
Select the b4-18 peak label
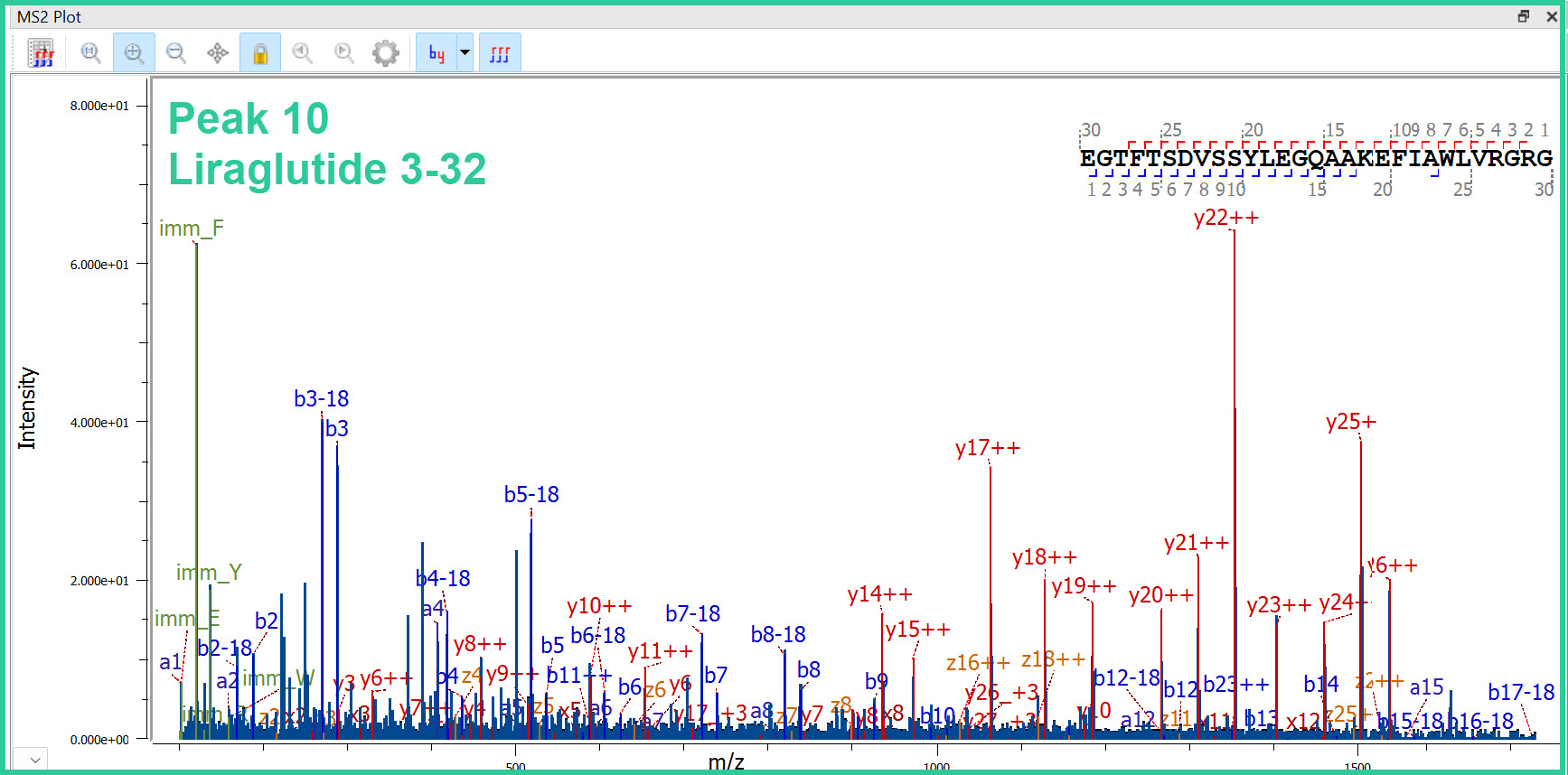443,578
